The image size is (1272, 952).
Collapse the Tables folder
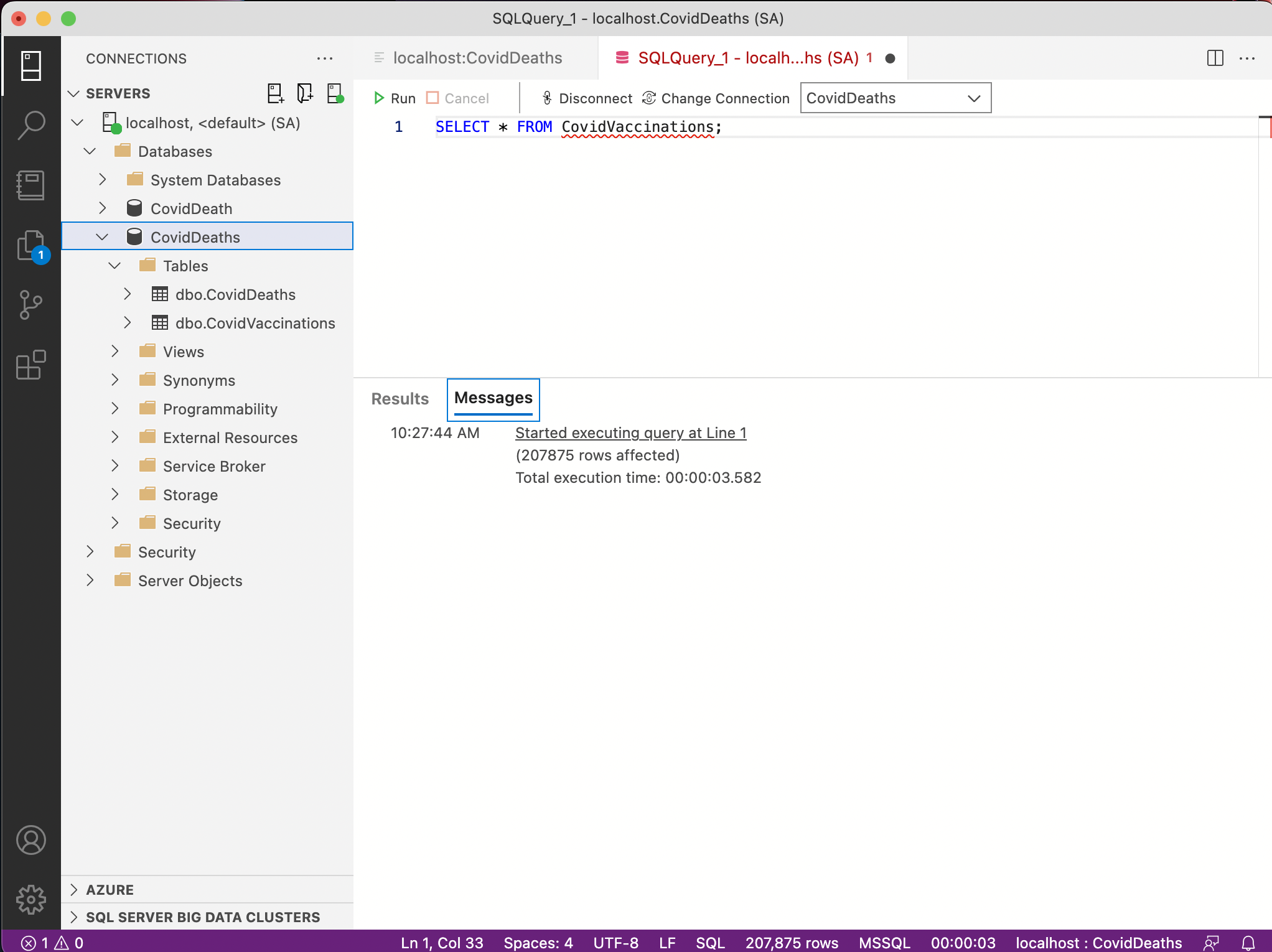[115, 266]
